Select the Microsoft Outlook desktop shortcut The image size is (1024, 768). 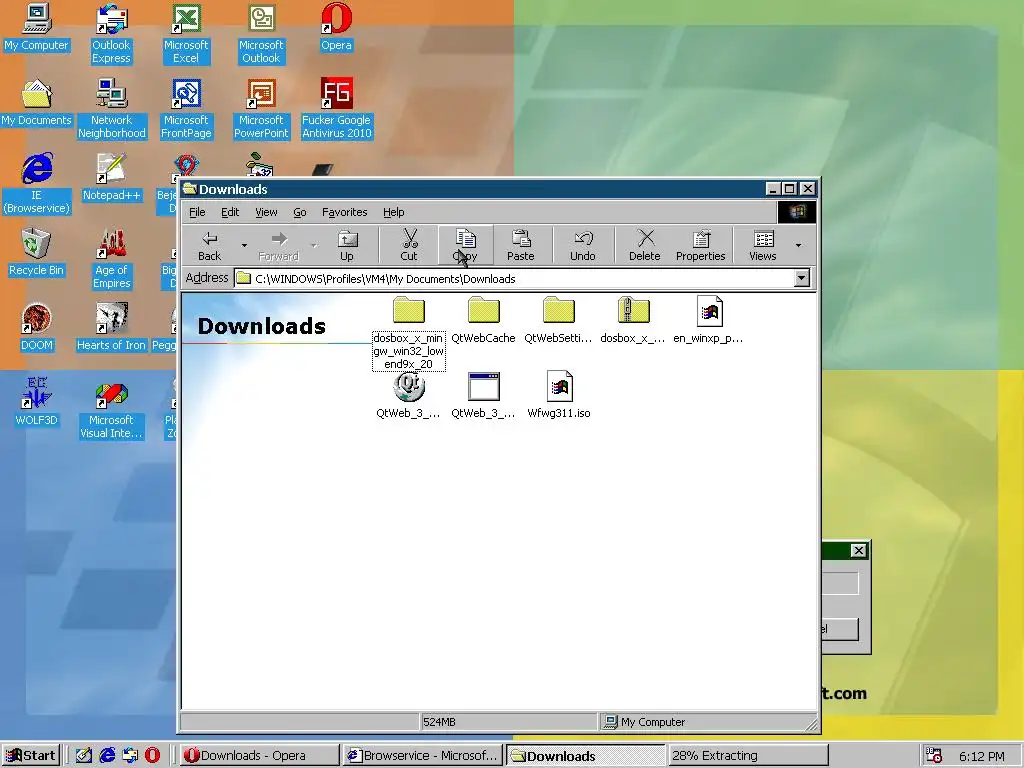click(261, 34)
